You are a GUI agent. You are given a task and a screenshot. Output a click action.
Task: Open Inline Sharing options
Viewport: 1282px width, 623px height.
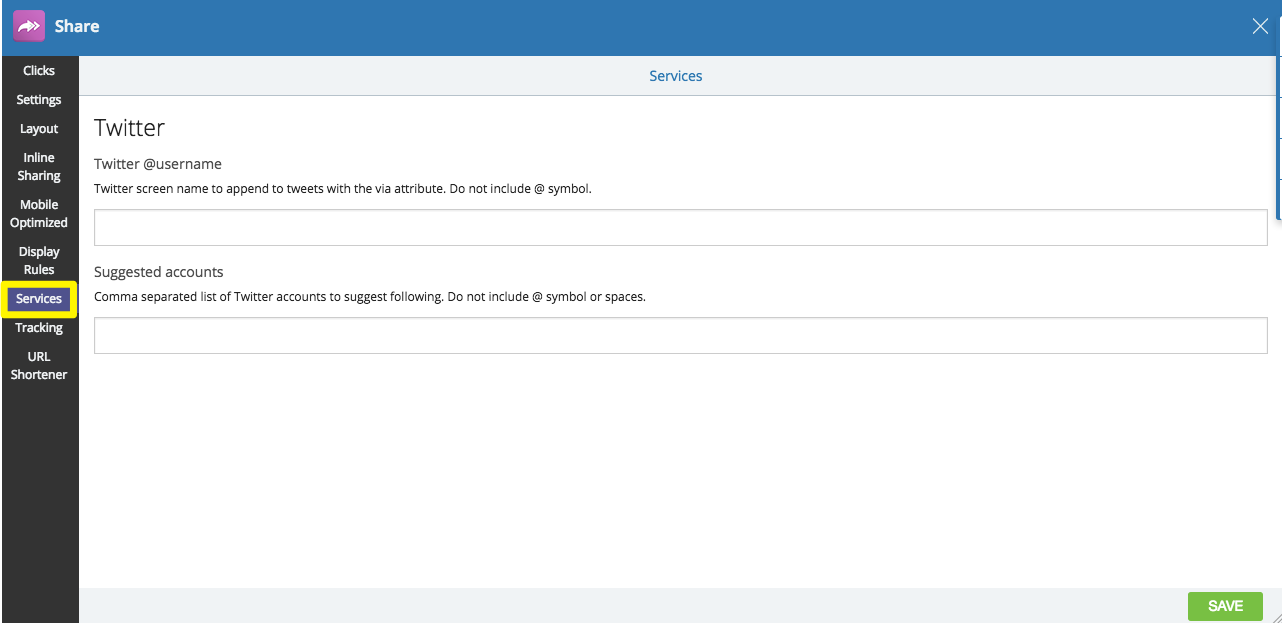pos(39,167)
